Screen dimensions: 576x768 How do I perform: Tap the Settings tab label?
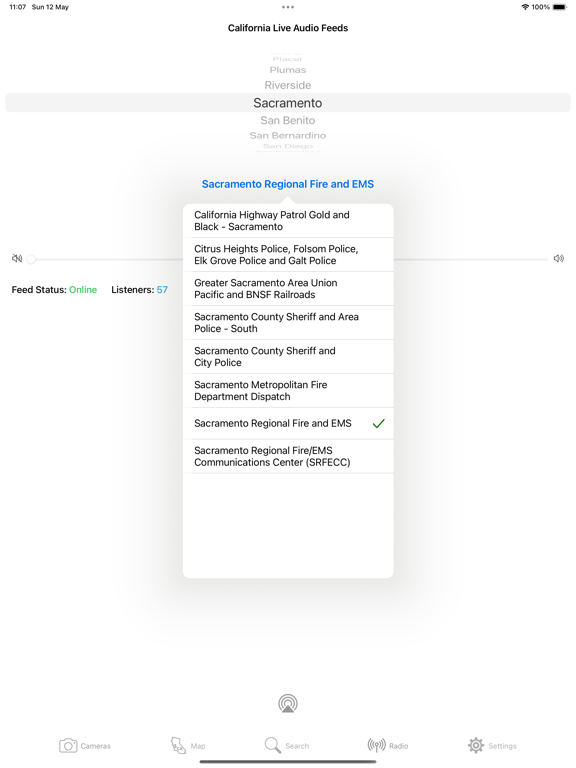pyautogui.click(x=503, y=746)
